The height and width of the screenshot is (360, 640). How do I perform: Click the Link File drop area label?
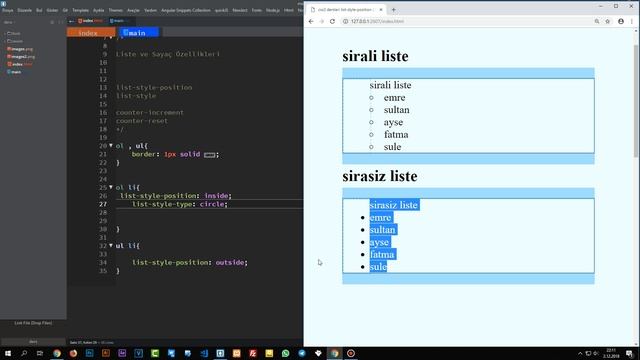(33, 323)
